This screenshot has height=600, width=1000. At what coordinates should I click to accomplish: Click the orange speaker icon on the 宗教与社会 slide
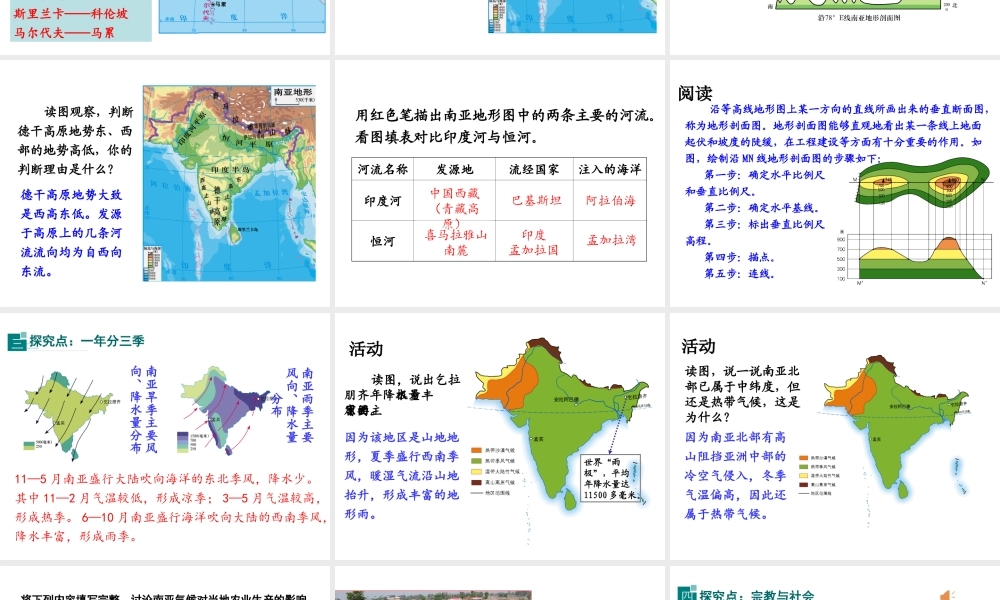pyautogui.click(x=947, y=595)
